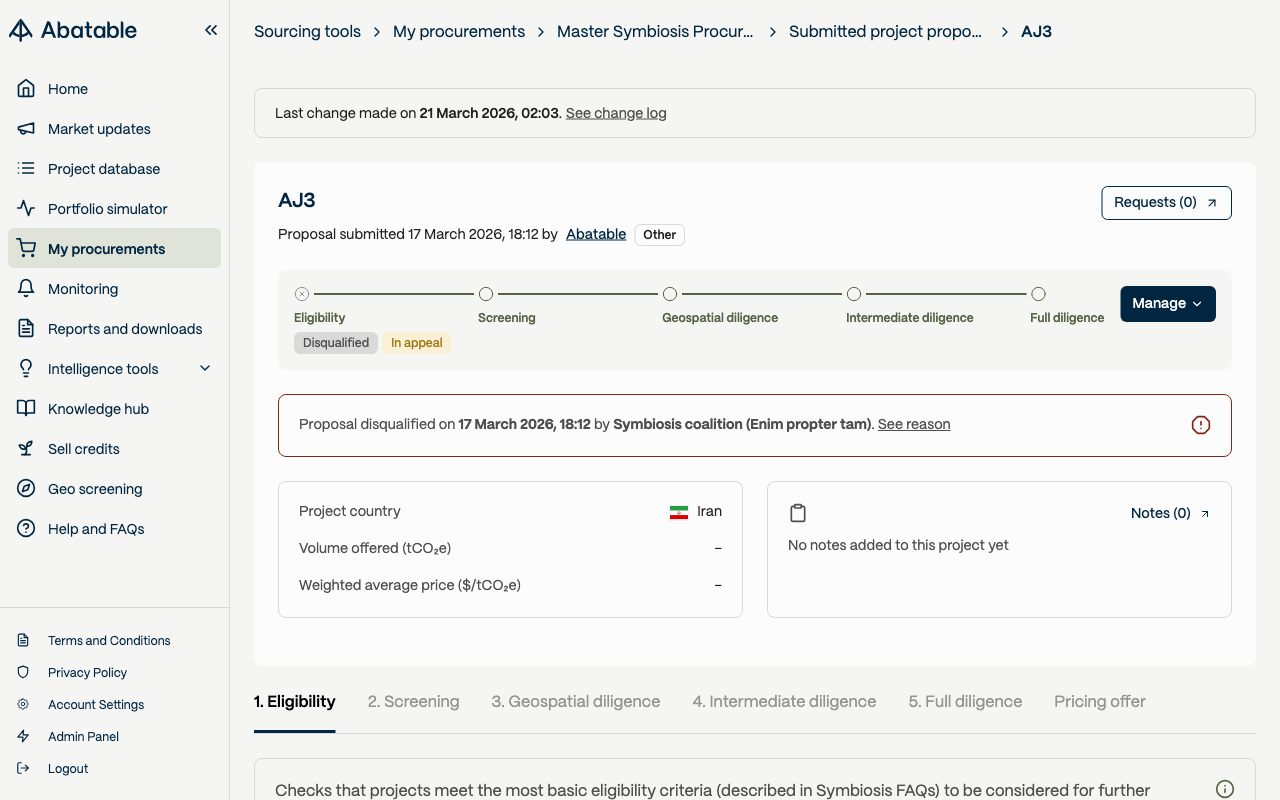Expand the Intelligence tools menu

tap(114, 369)
